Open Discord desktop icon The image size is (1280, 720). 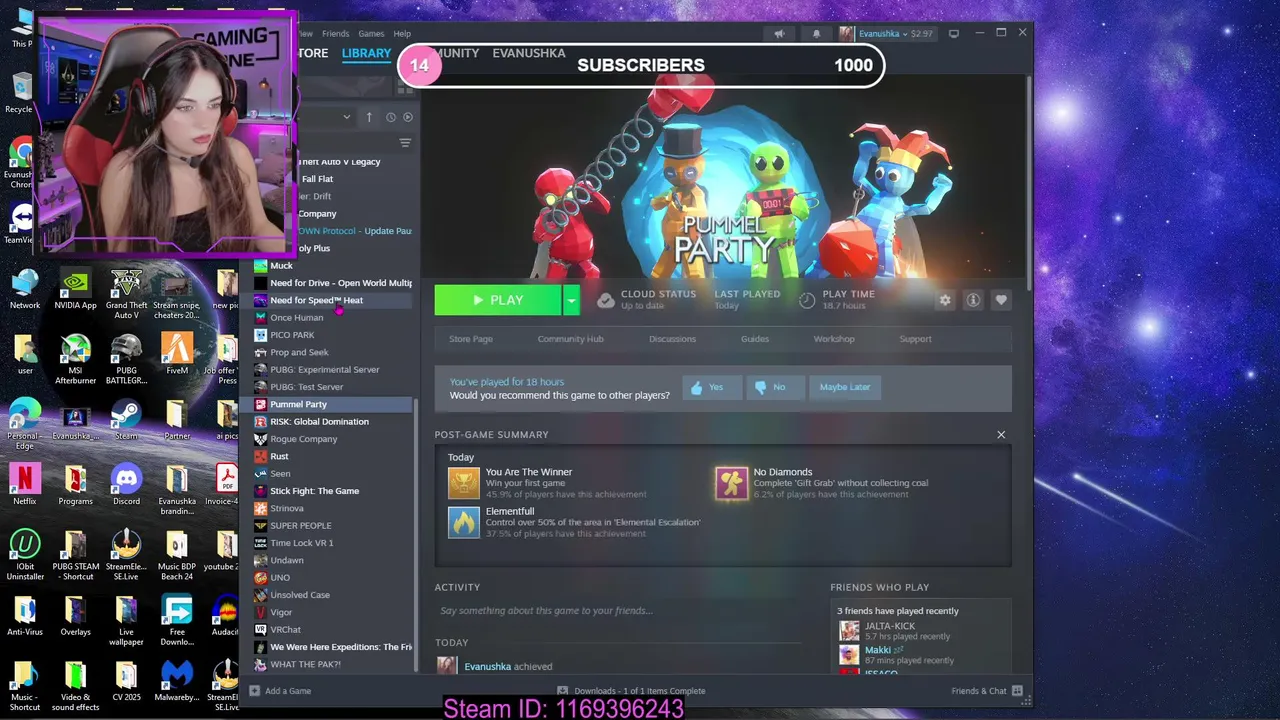126,485
